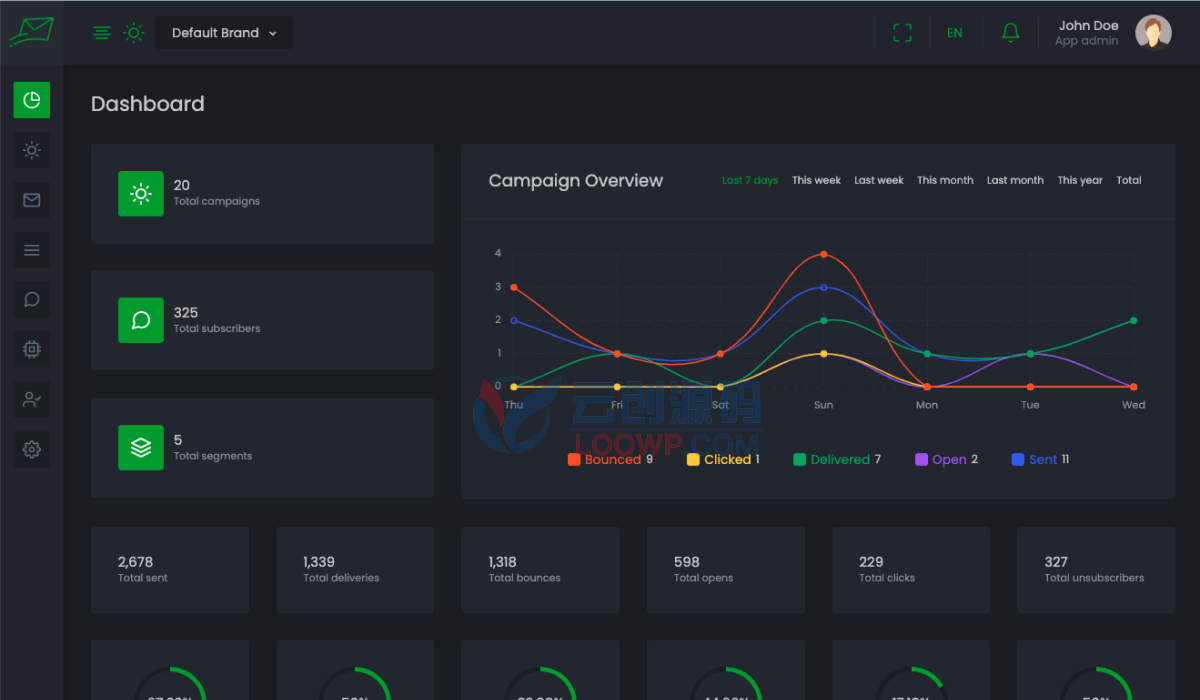This screenshot has width=1200, height=700.
Task: Click green sun icon on Total campaigns card
Action: [x=141, y=193]
